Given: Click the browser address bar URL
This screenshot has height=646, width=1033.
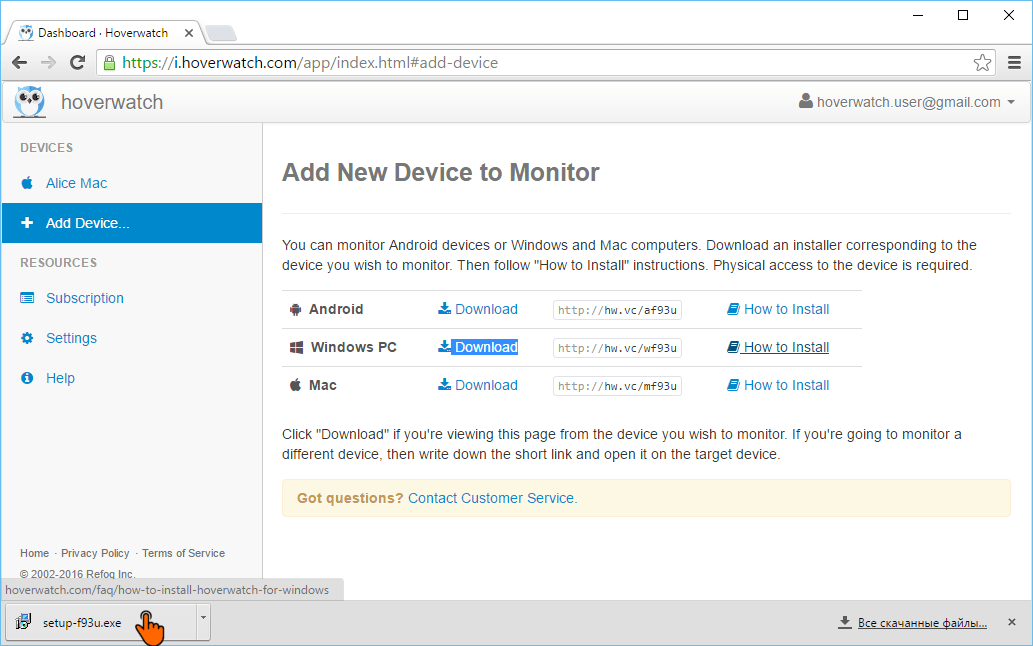Looking at the screenshot, I should (x=310, y=63).
